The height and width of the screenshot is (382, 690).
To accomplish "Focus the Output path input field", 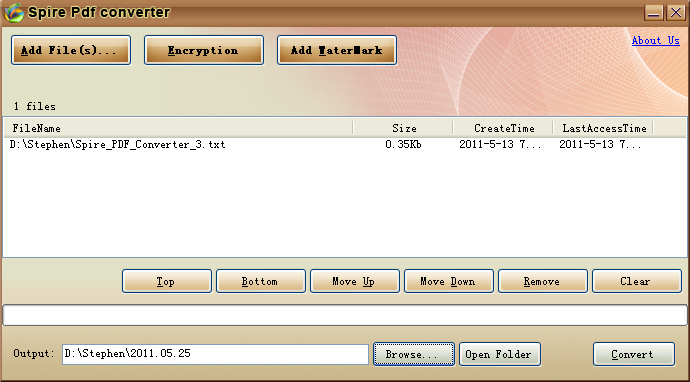I will coord(215,354).
